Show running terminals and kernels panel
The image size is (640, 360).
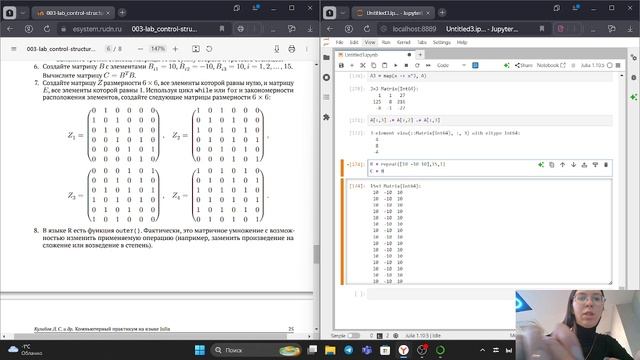[326, 78]
